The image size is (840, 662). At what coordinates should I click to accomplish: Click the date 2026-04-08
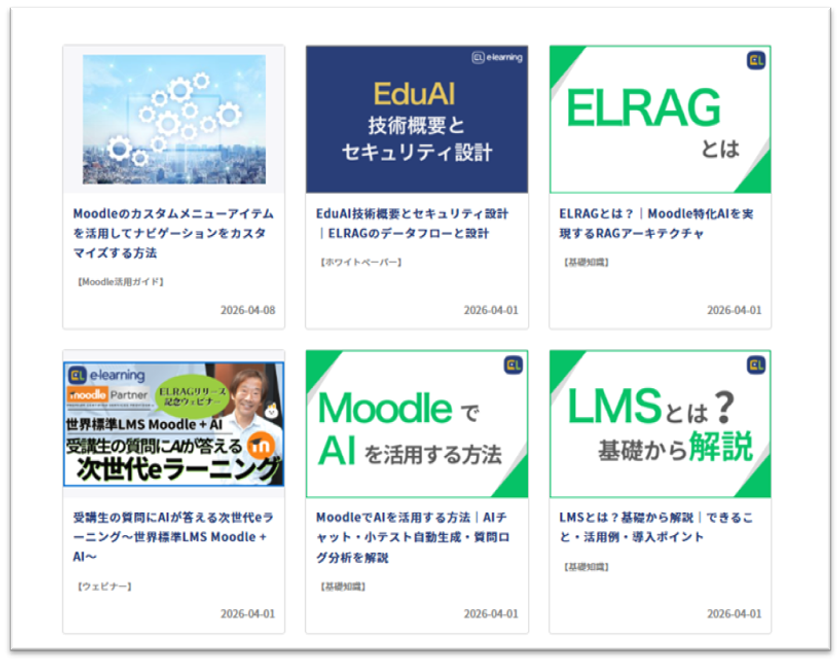pos(248,310)
